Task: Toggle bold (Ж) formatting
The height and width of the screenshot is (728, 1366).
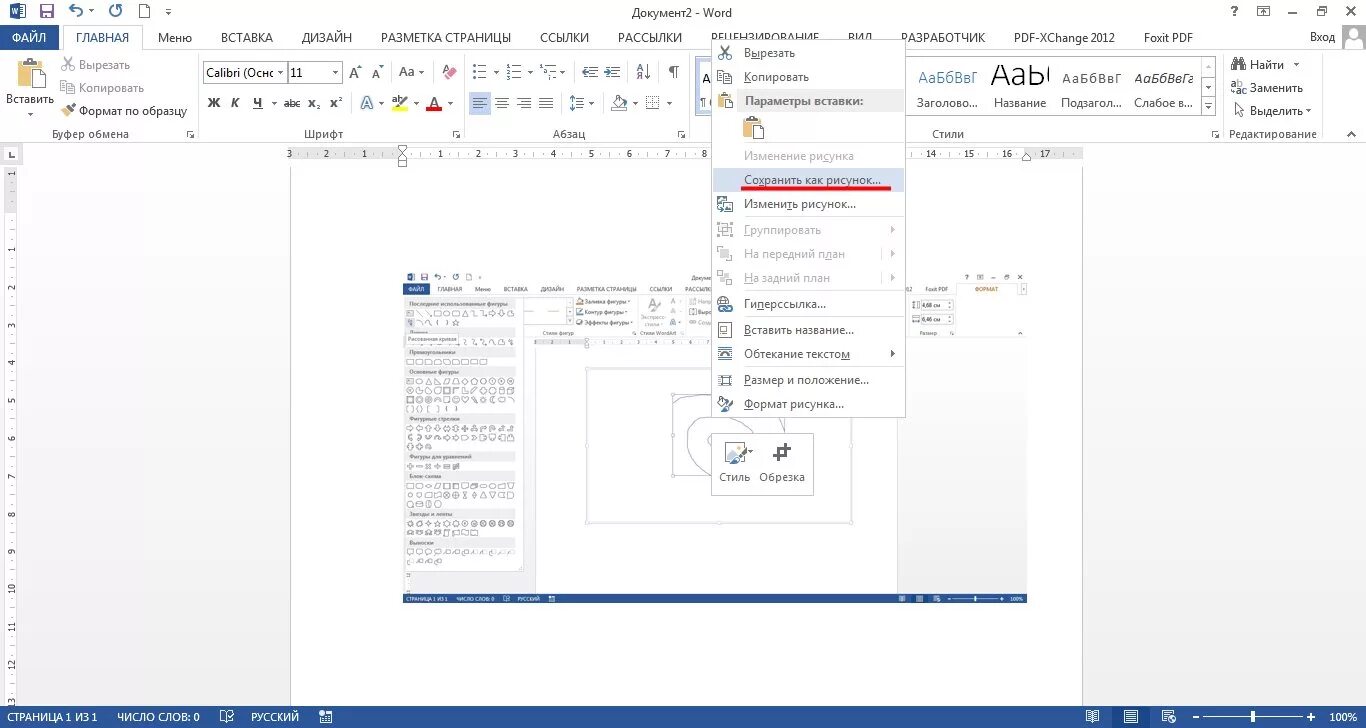Action: coord(214,103)
